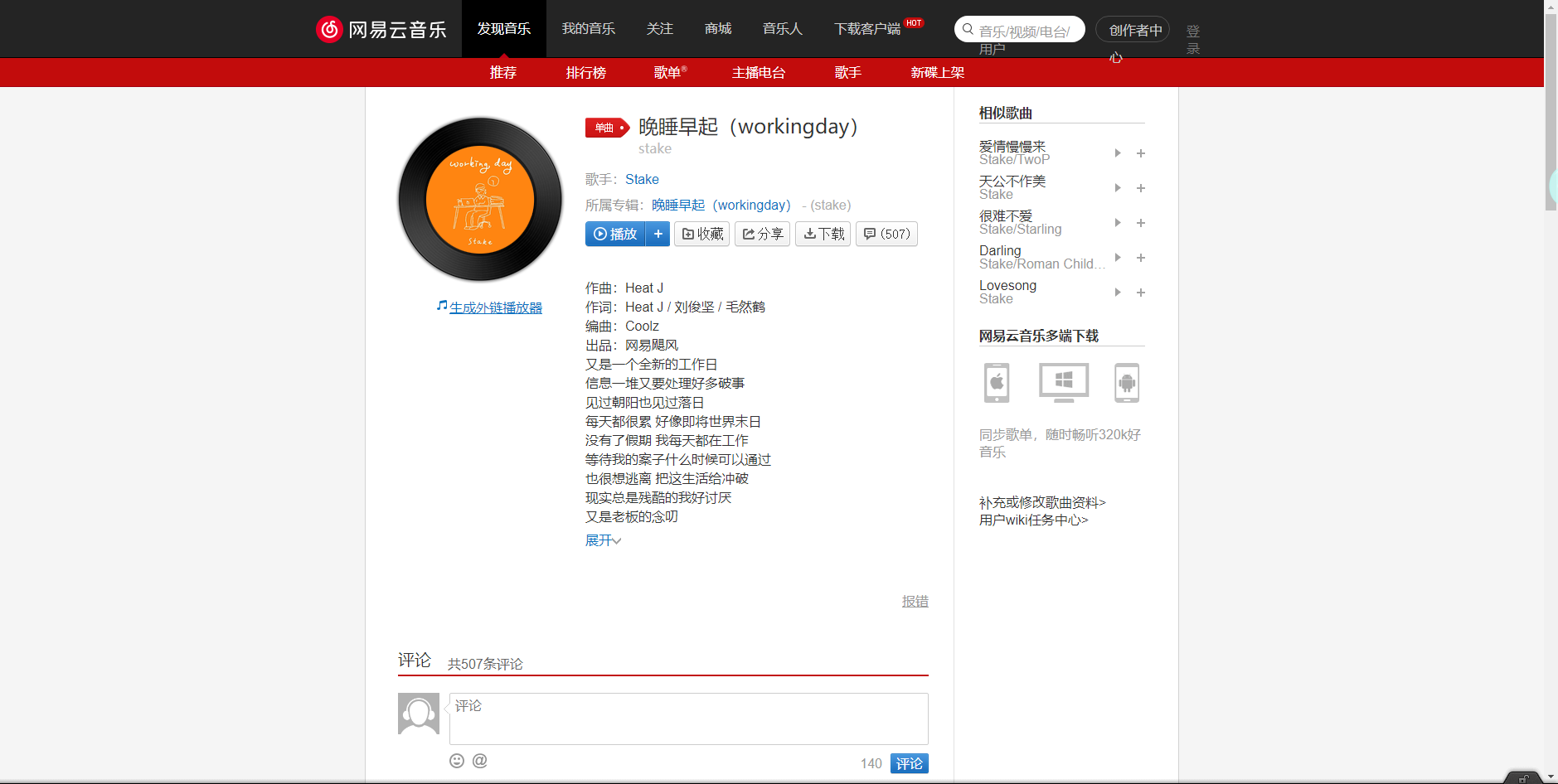Insert an emoji into the comment

(x=456, y=760)
